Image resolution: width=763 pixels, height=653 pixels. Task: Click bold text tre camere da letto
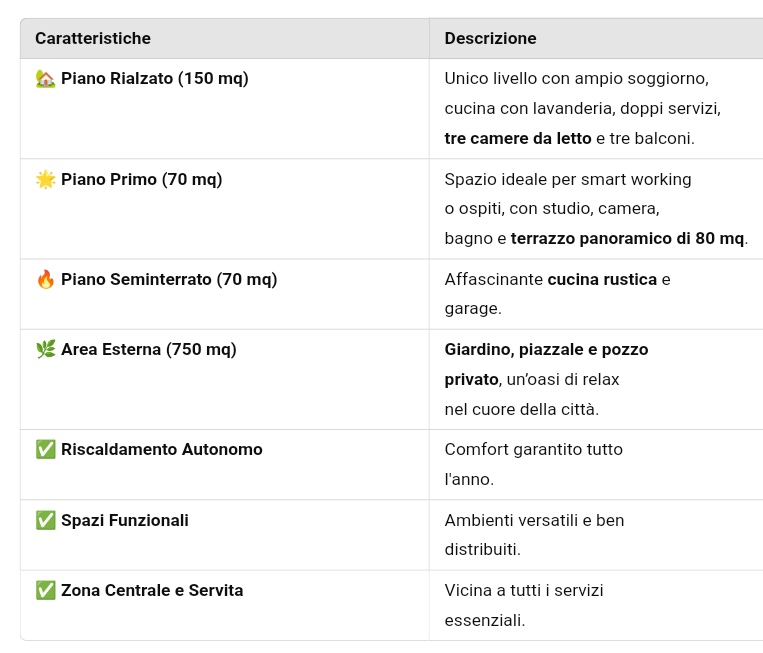[x=518, y=139]
